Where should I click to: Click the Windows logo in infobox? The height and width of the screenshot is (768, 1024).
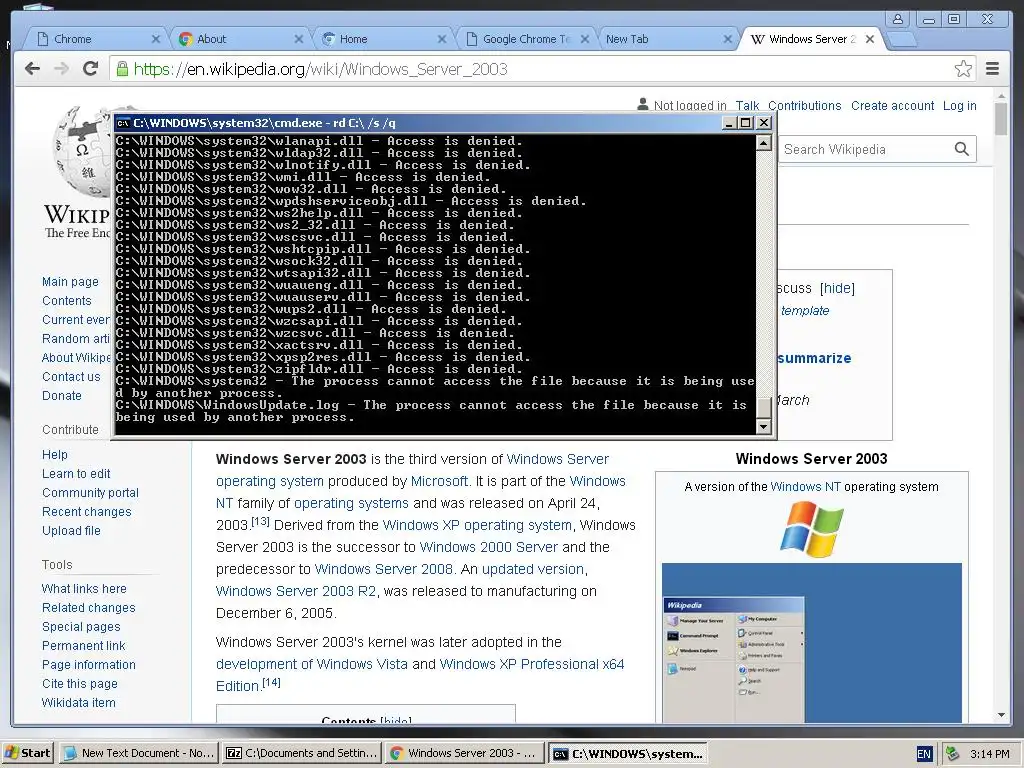(x=812, y=529)
